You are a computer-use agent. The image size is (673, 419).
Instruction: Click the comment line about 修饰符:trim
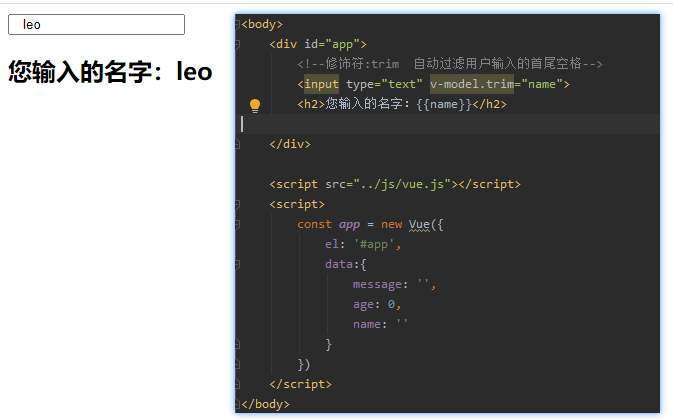(x=450, y=64)
